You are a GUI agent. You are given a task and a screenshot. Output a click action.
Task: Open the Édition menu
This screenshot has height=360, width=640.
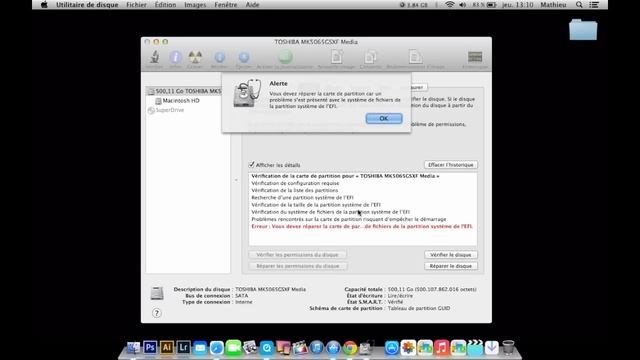(x=165, y=5)
